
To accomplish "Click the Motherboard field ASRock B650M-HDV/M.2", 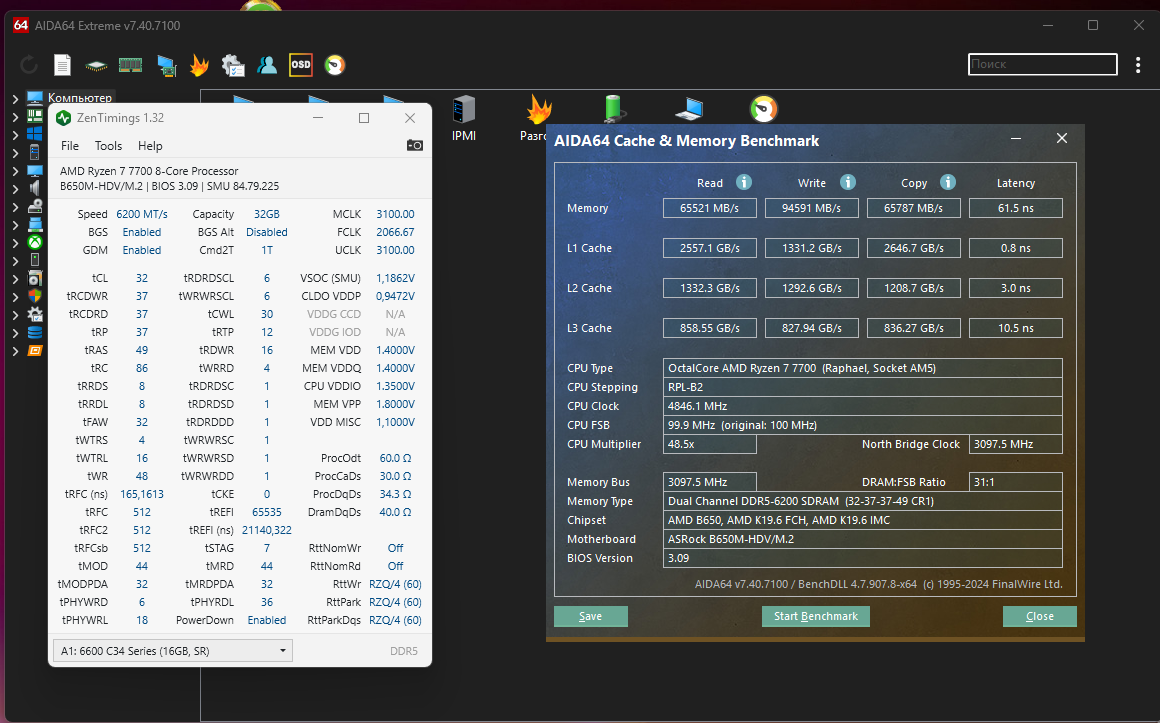I will (x=863, y=539).
